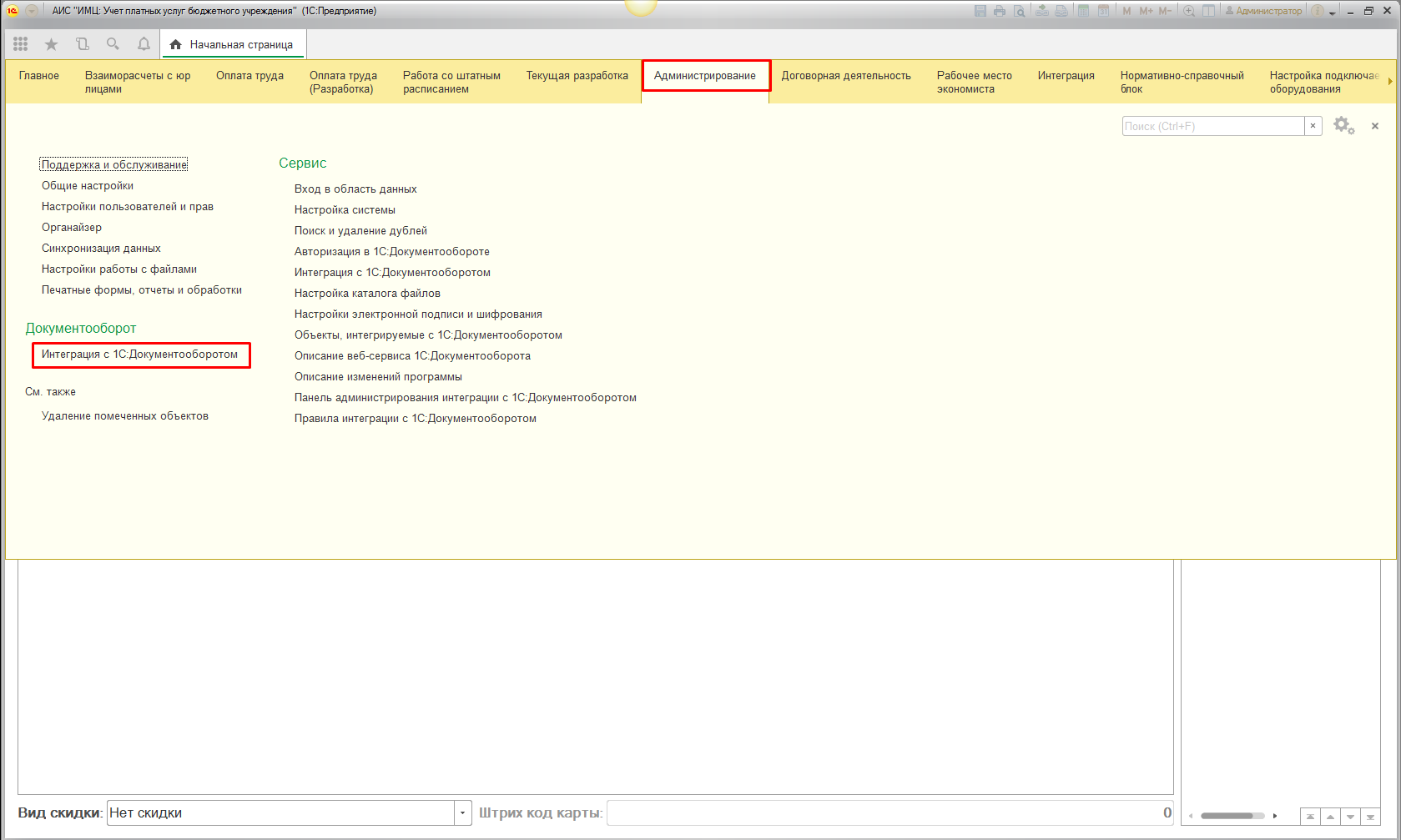Open notifications bell icon
The image size is (1401, 840).
click(x=144, y=44)
